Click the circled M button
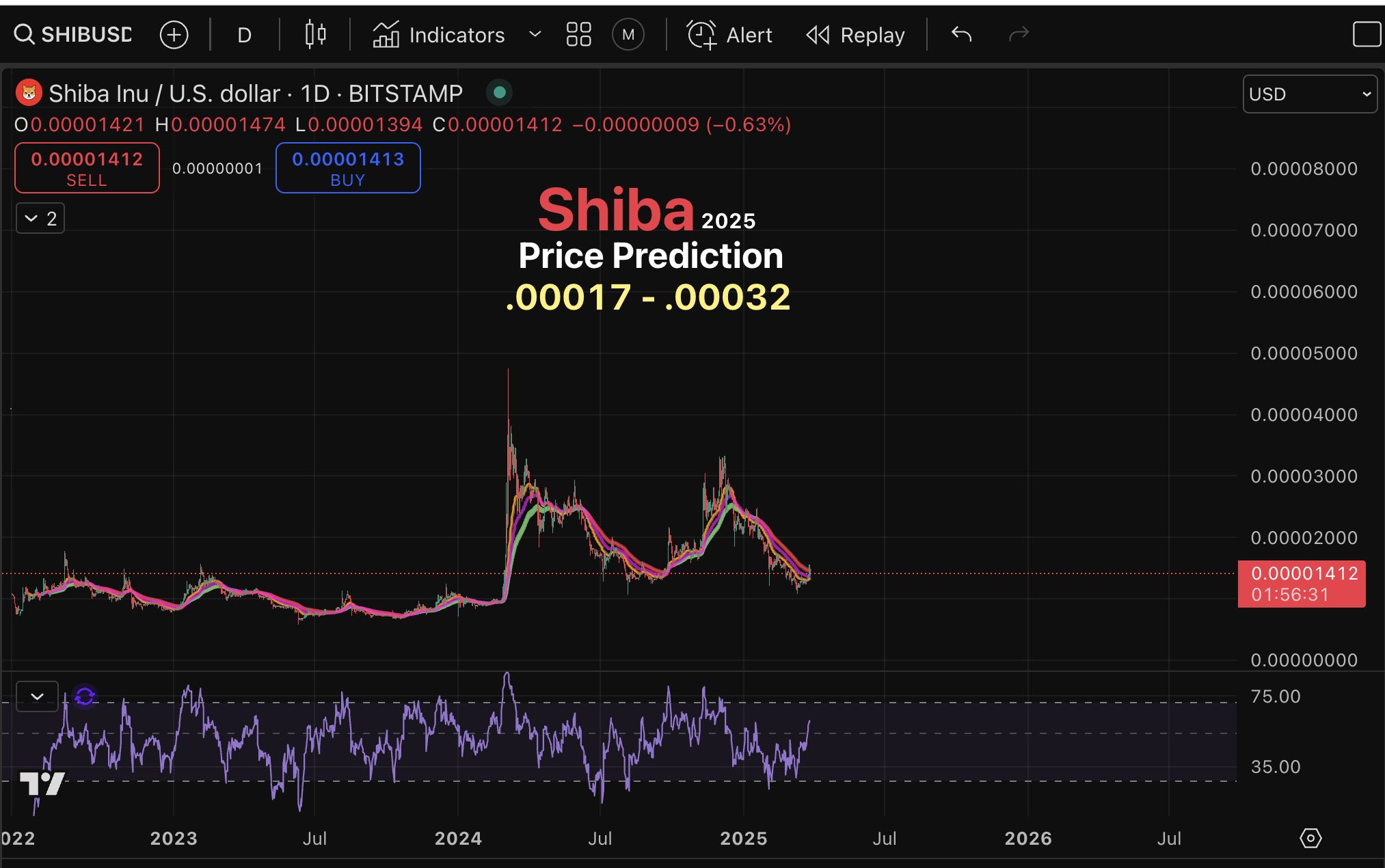 (x=628, y=34)
